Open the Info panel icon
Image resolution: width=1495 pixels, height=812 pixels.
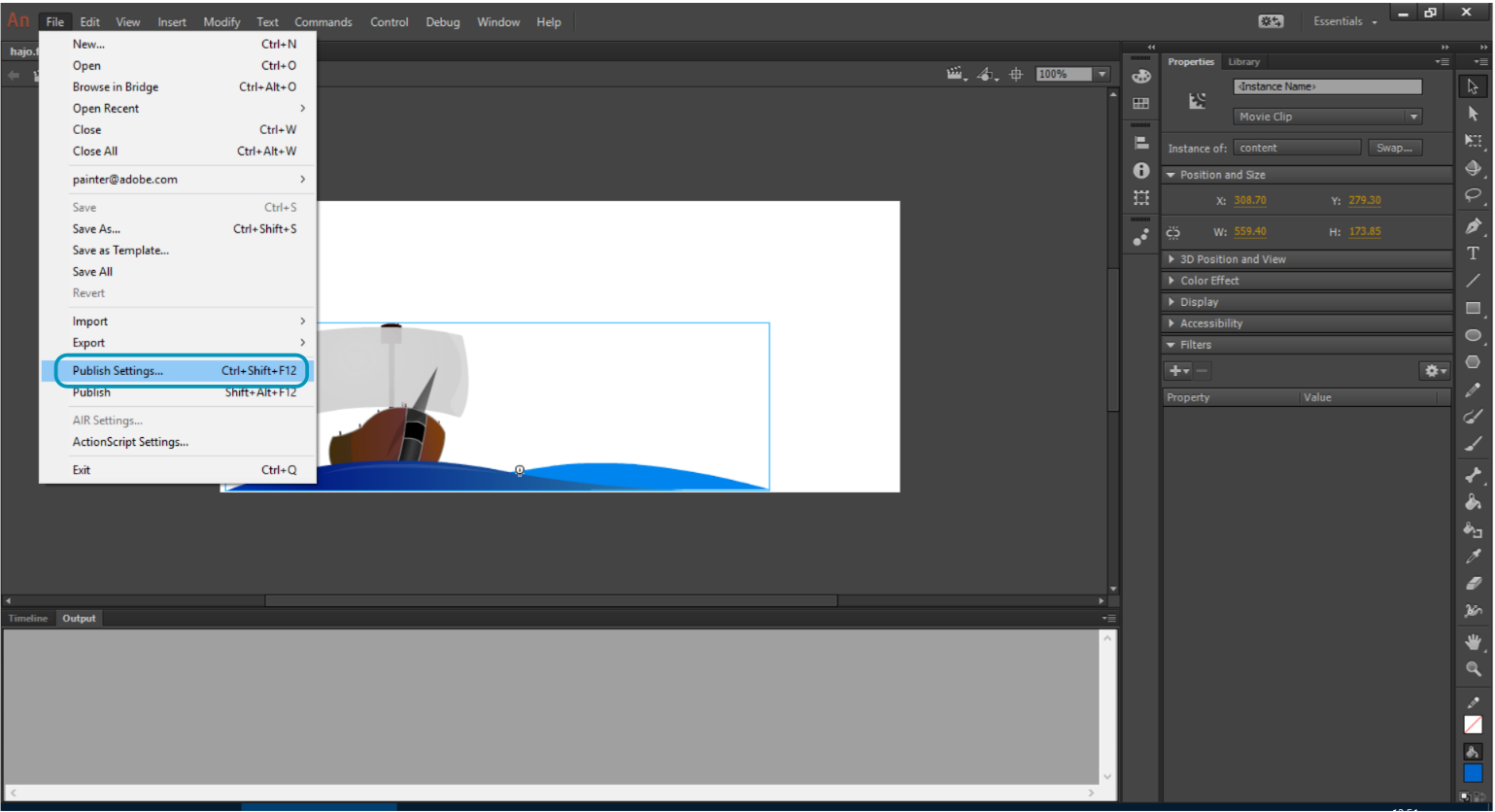pos(1141,171)
